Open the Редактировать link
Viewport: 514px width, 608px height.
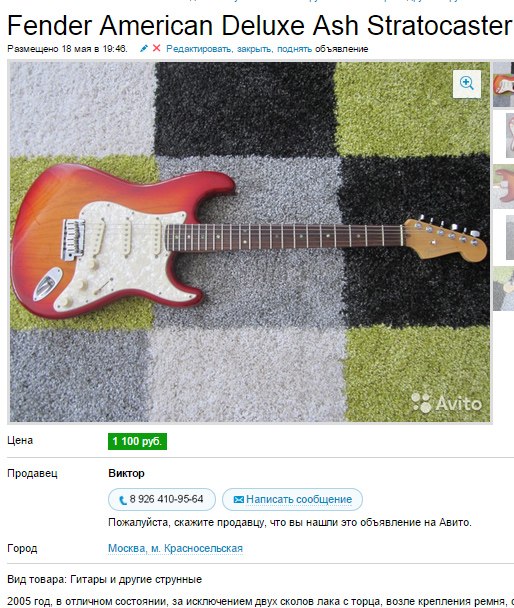(199, 49)
